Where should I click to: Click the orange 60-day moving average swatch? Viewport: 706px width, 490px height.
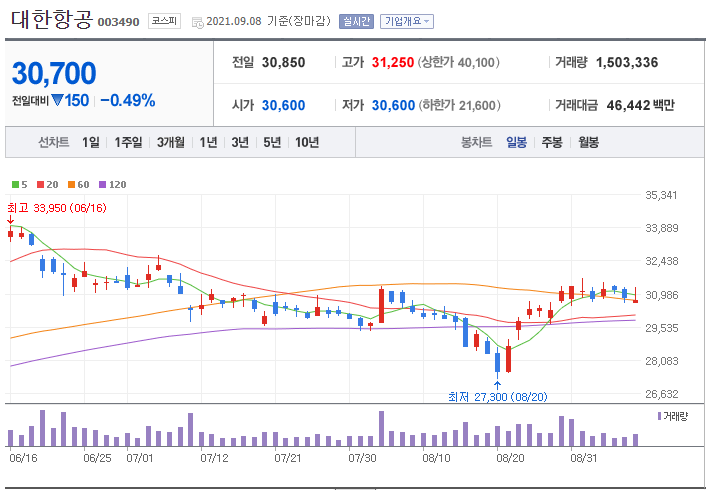71,185
